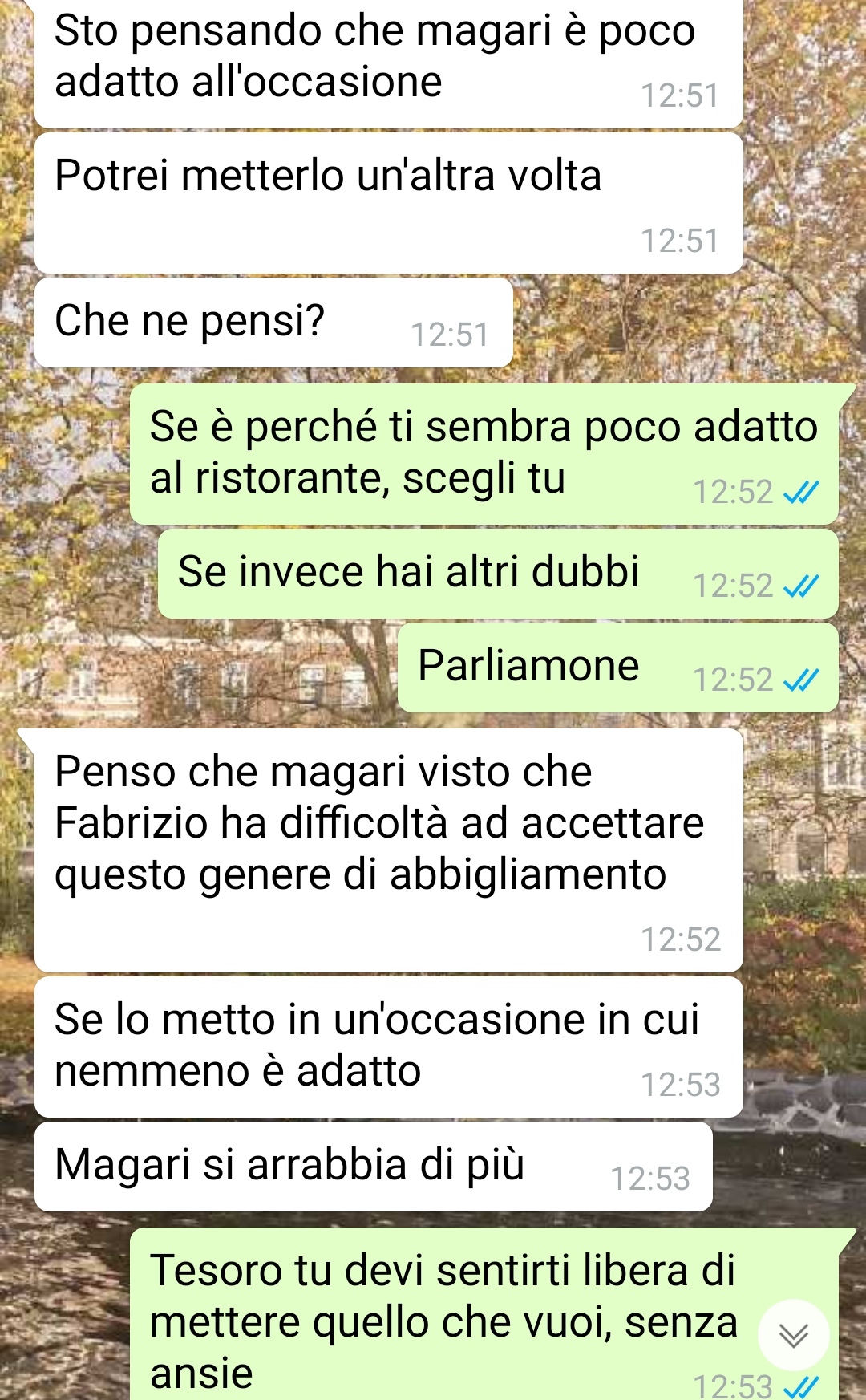Tap the 12:52 timestamp next to 'Parliamone'
Viewport: 866px width, 1400px height.
tap(733, 680)
